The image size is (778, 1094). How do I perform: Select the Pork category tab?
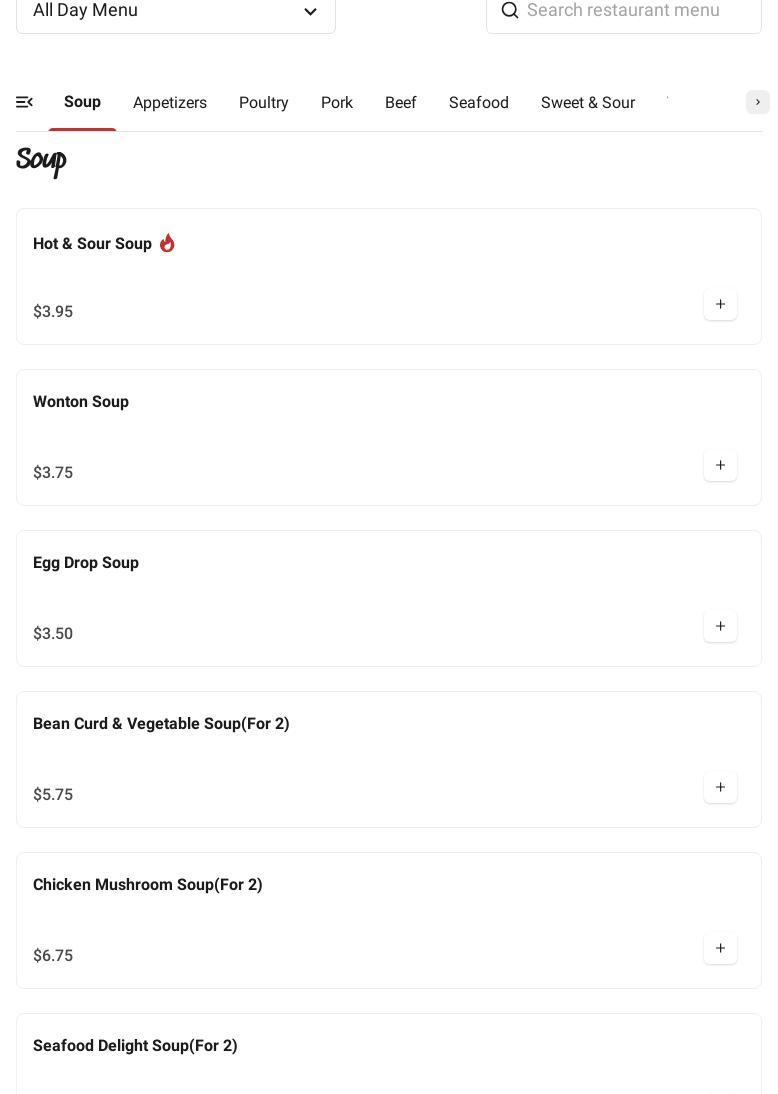[337, 103]
